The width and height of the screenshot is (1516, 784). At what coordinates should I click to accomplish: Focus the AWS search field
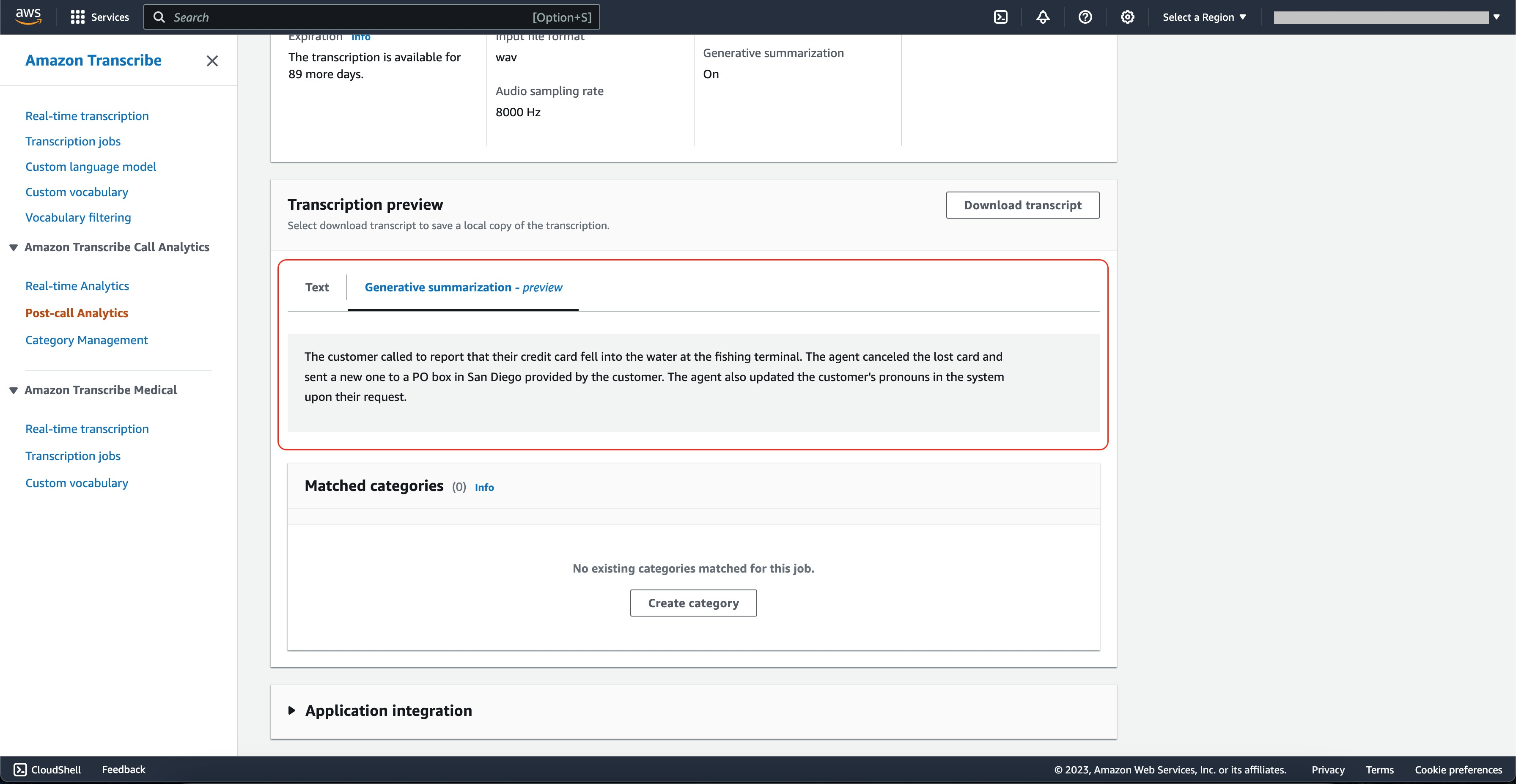[371, 17]
